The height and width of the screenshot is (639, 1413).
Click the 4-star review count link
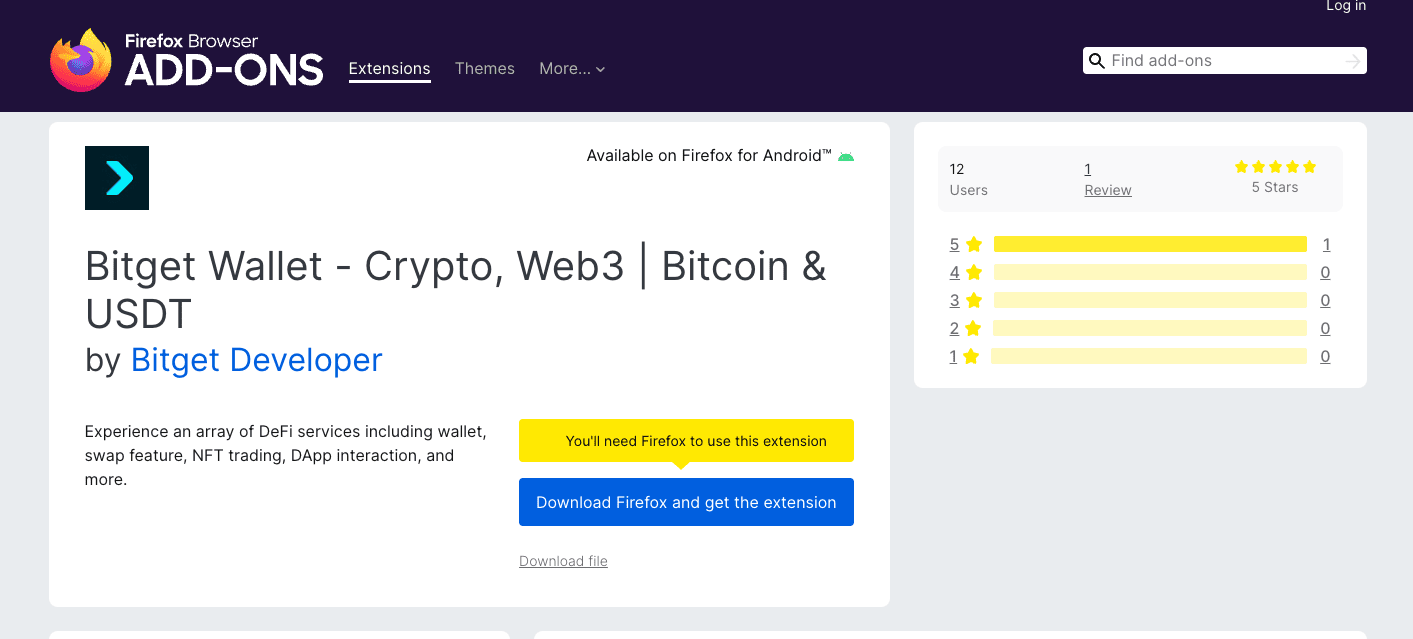tap(1325, 272)
